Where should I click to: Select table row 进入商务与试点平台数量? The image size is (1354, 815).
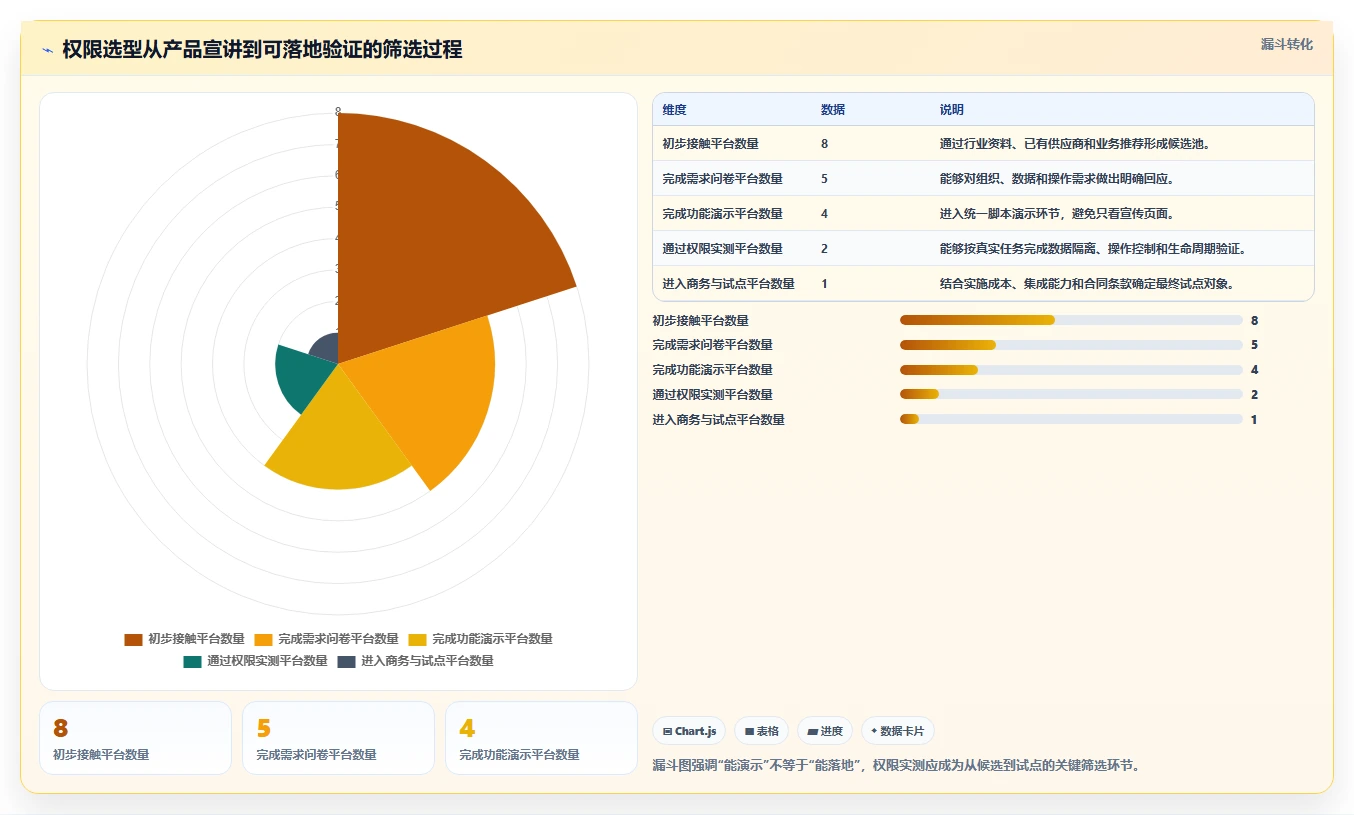coord(983,283)
